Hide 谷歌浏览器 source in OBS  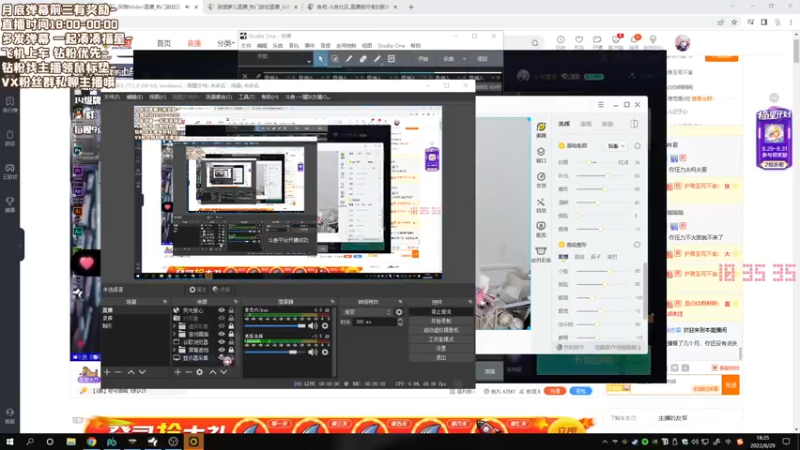[221, 342]
